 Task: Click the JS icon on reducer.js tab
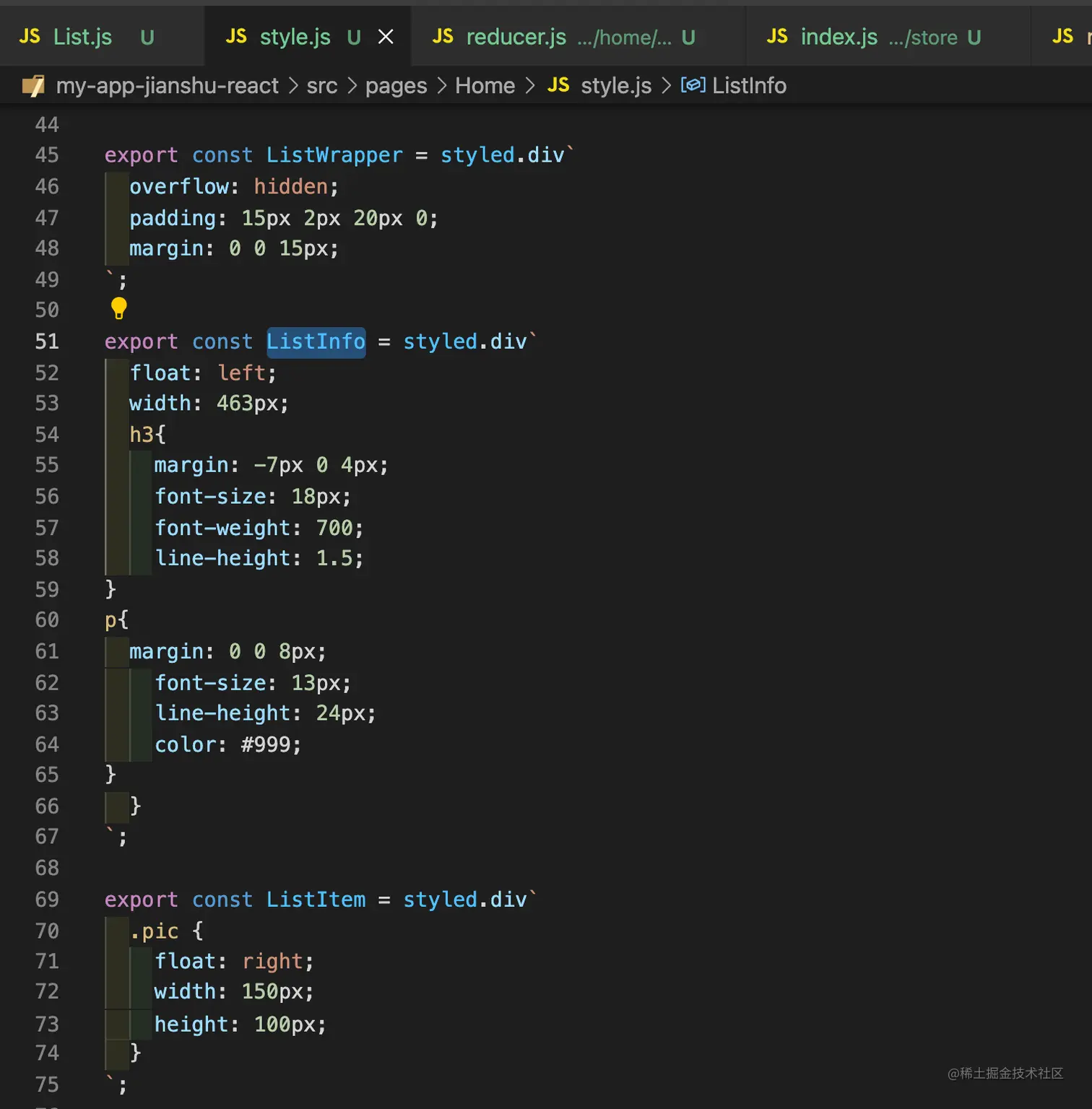point(443,36)
